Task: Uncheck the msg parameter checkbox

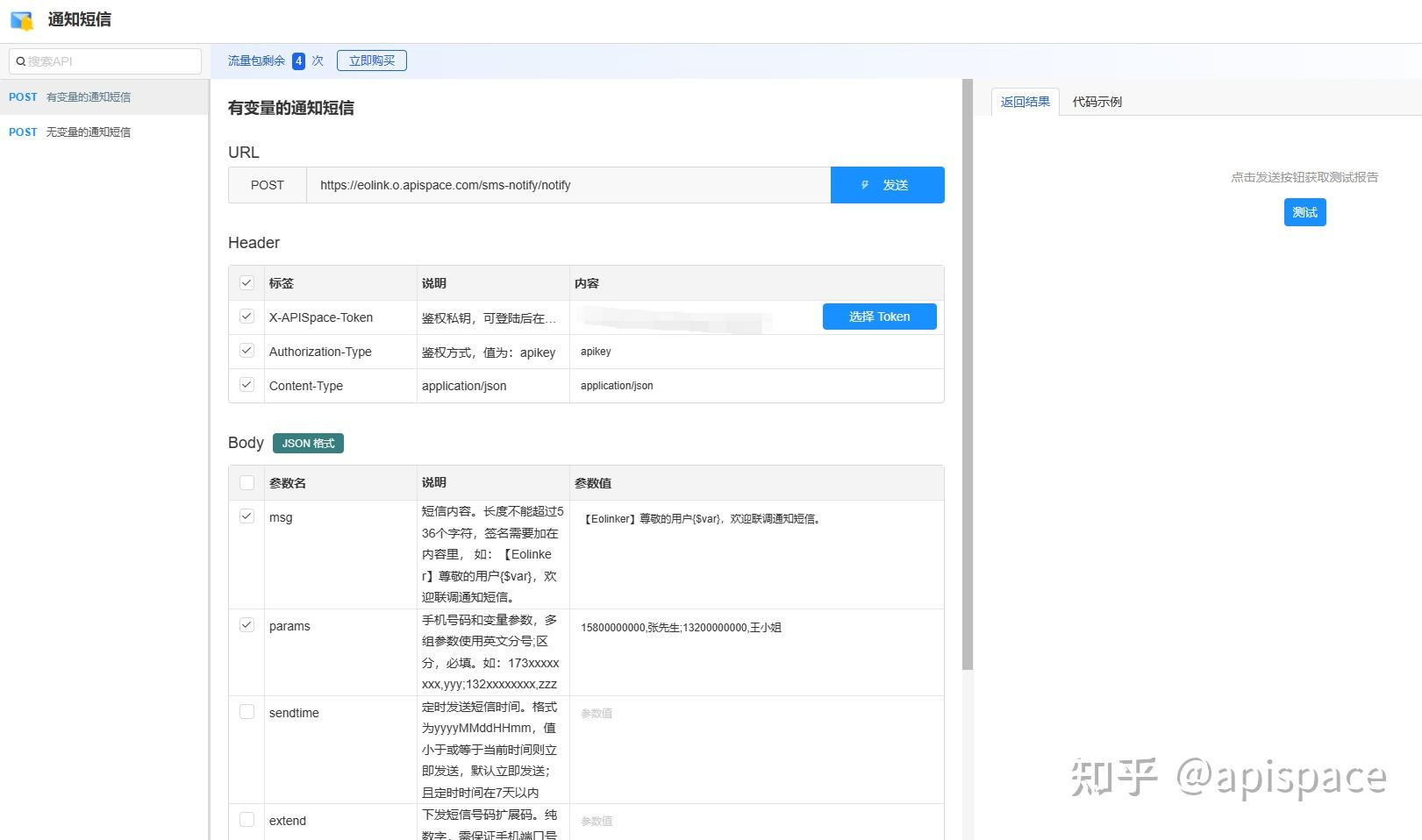Action: (247, 516)
